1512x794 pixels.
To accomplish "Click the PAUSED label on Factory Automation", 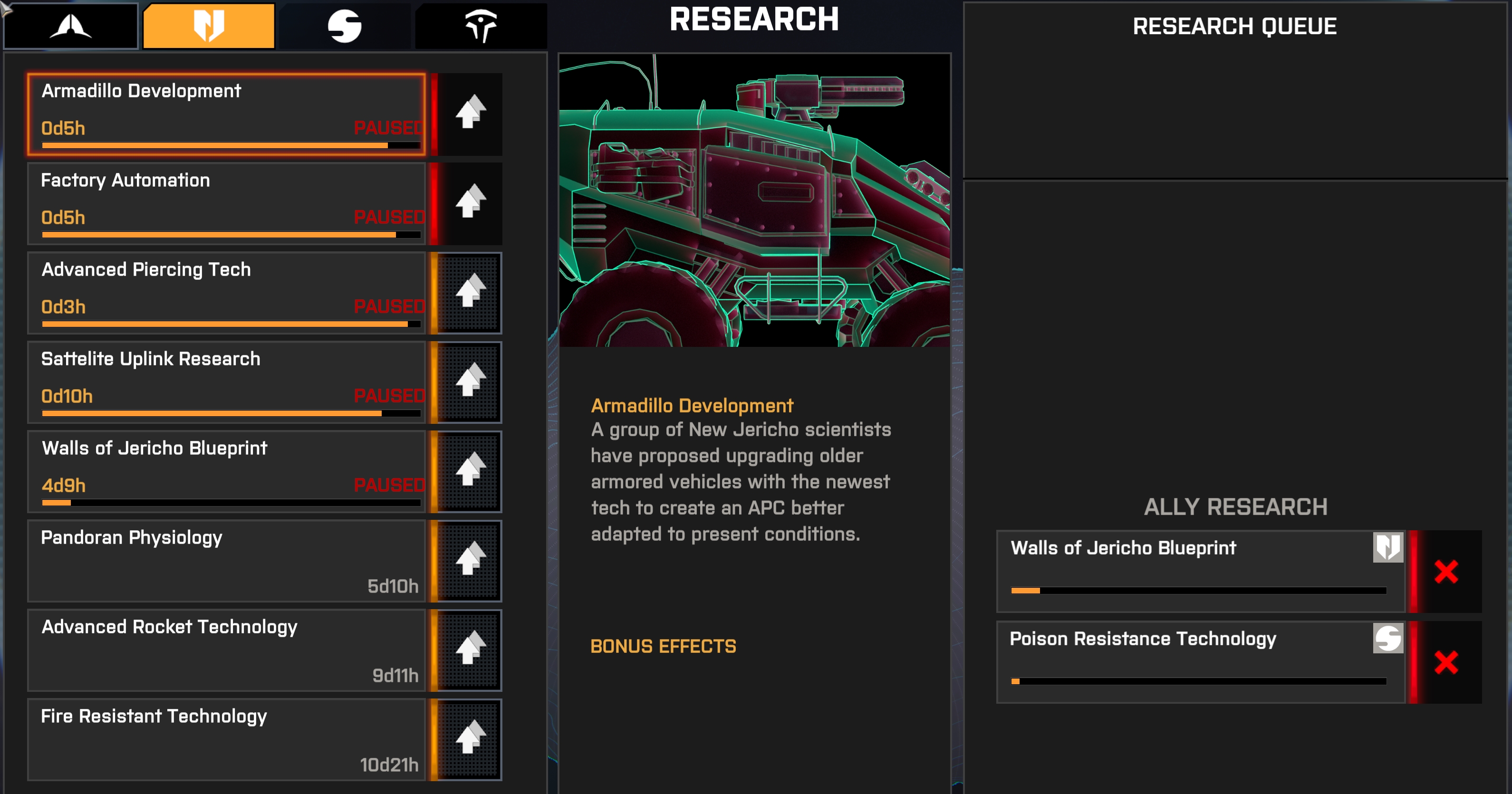I will click(x=390, y=217).
